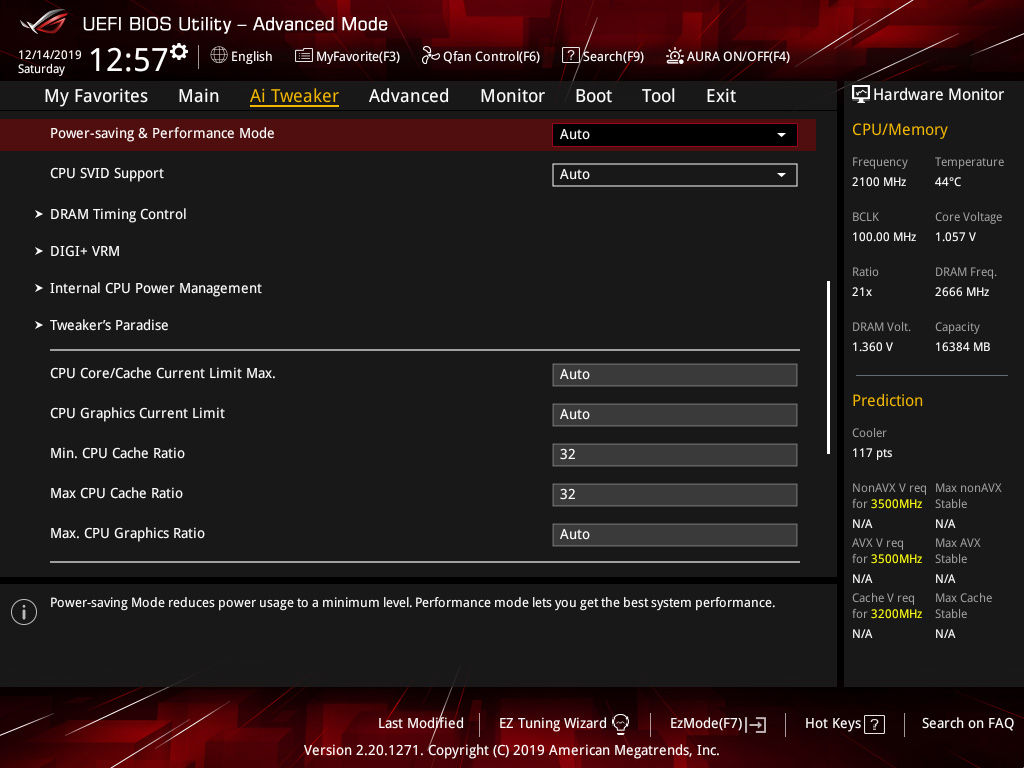
Task: Open the Tool tab
Action: point(658,96)
